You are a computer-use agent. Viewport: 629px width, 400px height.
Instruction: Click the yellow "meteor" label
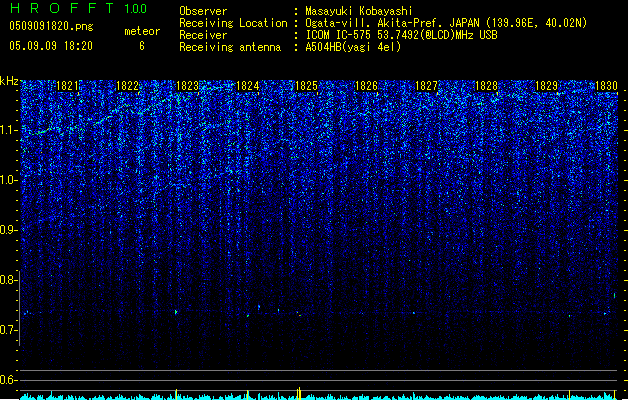[142, 31]
